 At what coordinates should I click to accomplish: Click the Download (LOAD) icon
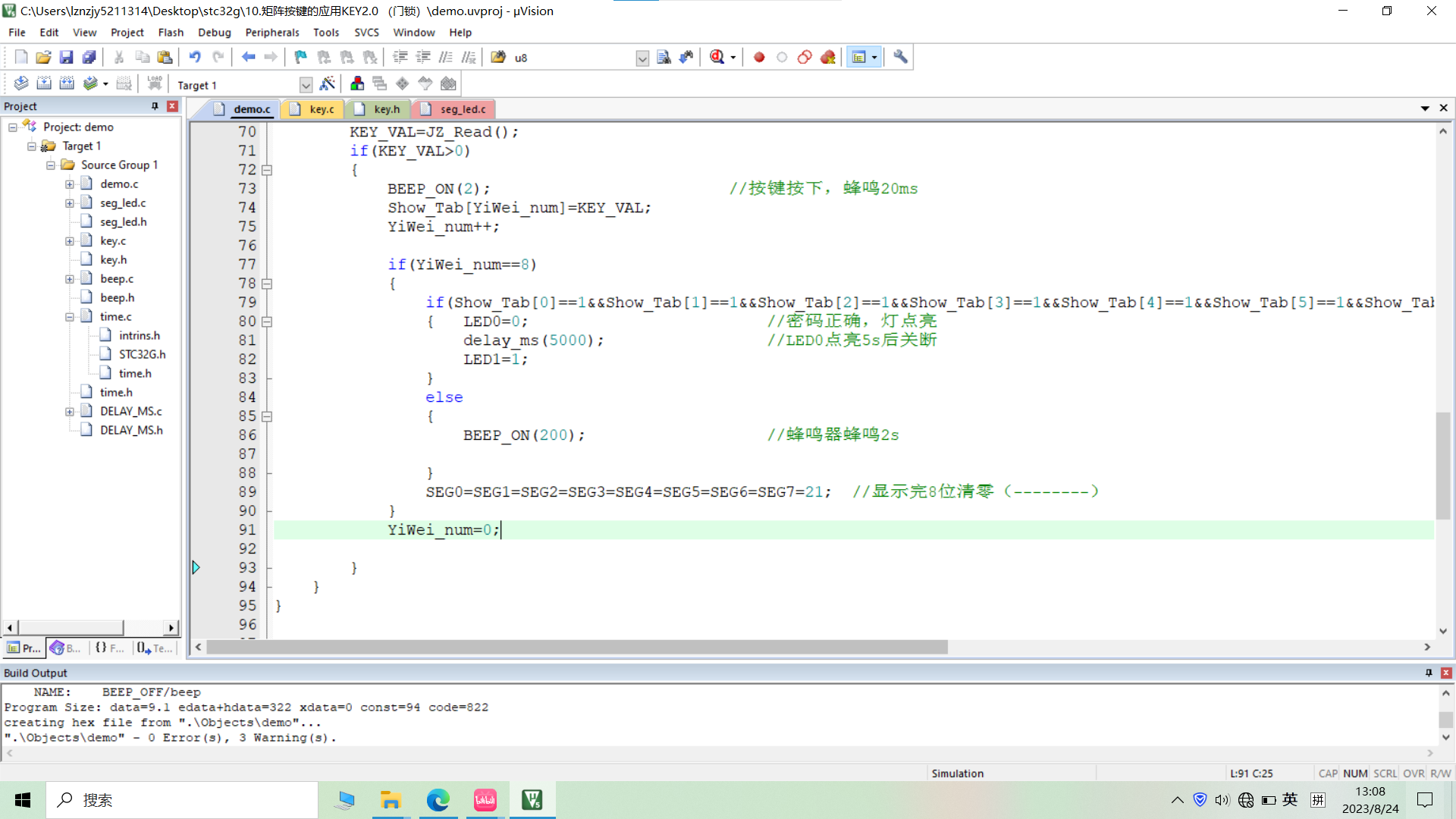tap(155, 83)
